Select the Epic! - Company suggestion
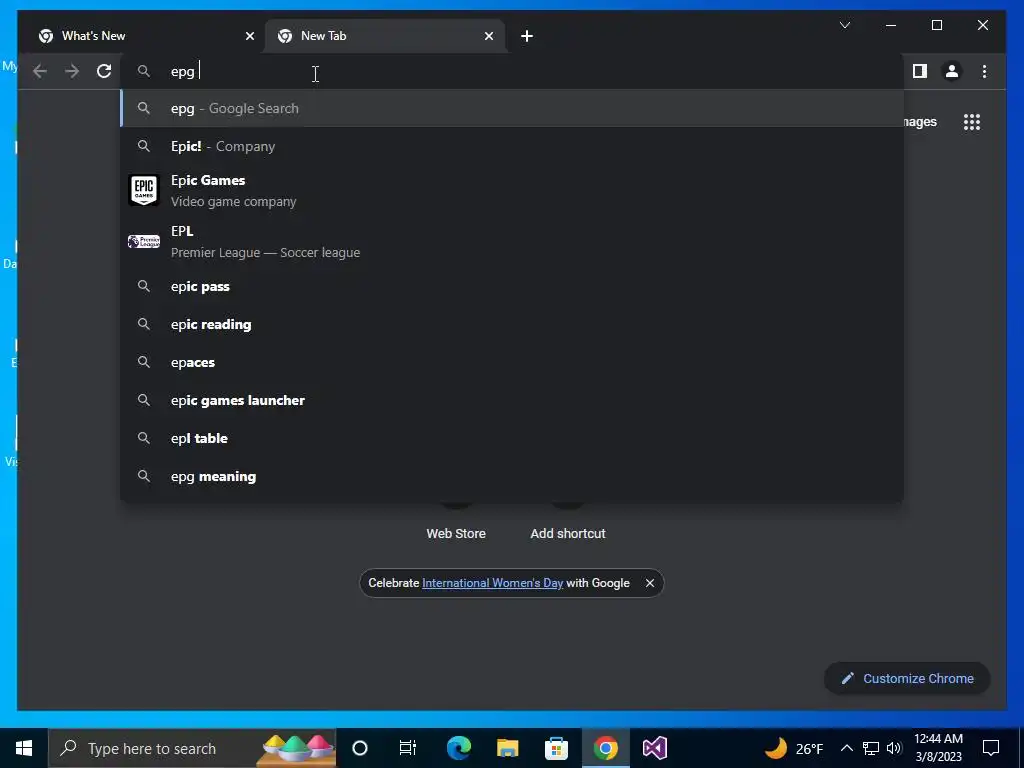Screen dimensions: 1024x768 (512, 146)
